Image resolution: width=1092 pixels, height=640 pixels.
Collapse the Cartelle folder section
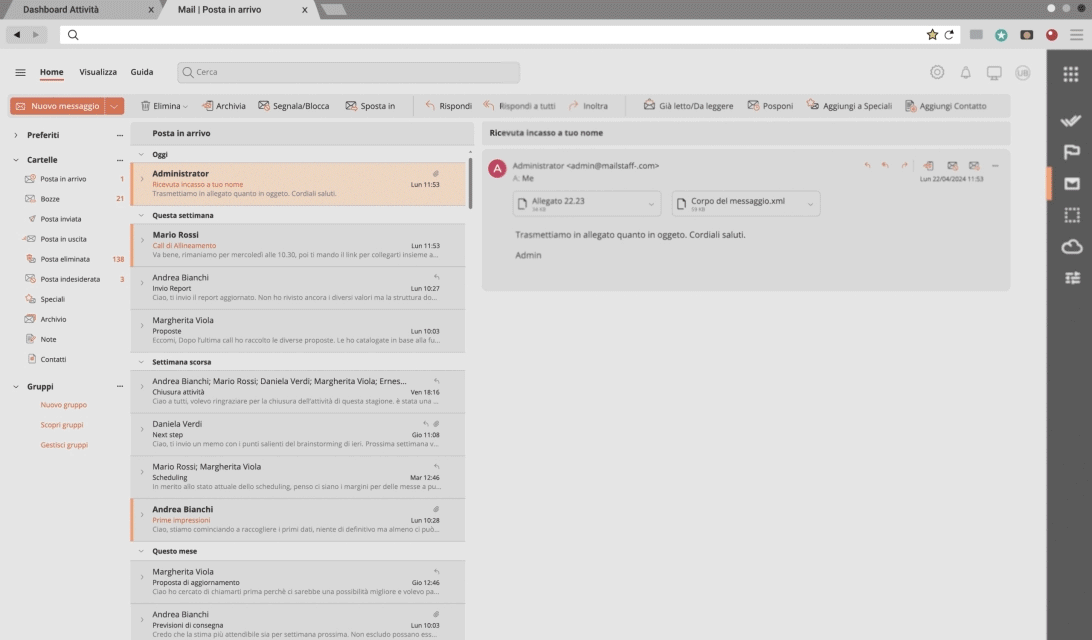pos(16,160)
